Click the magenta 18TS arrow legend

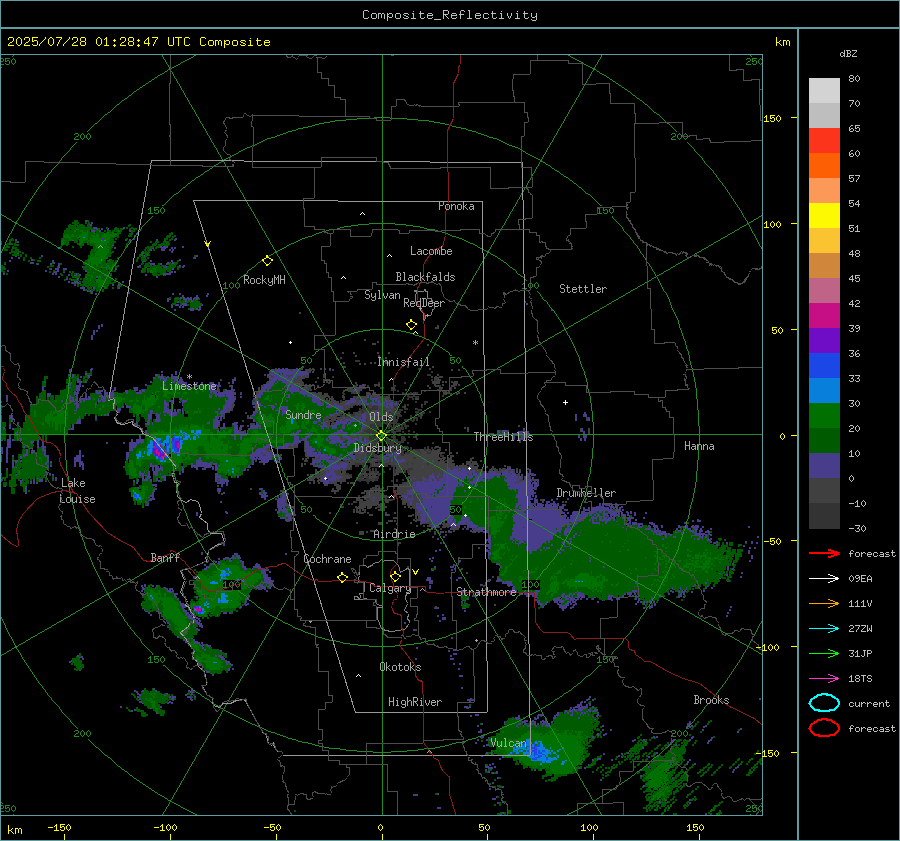(824, 679)
